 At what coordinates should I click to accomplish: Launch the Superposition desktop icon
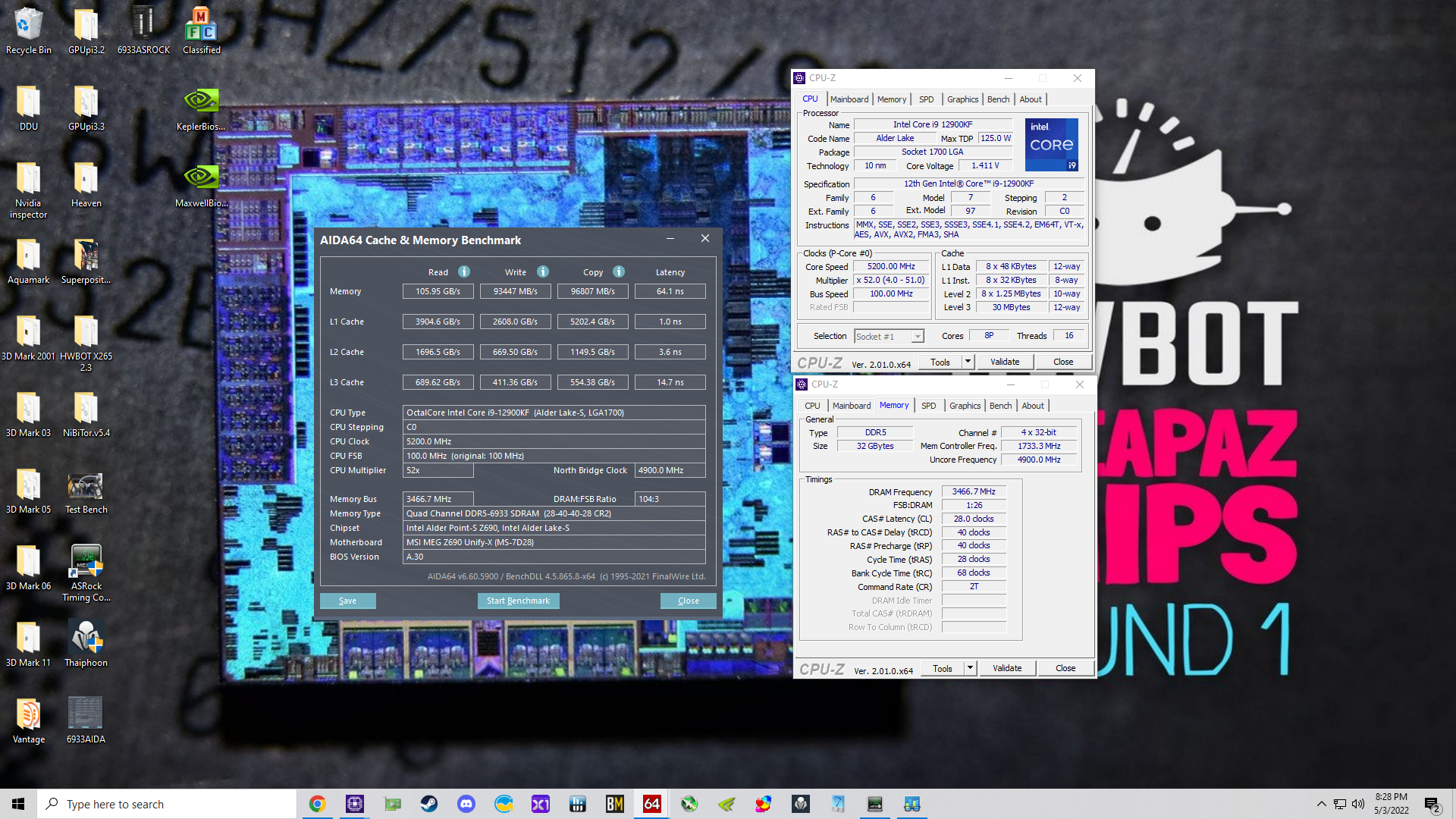(86, 261)
